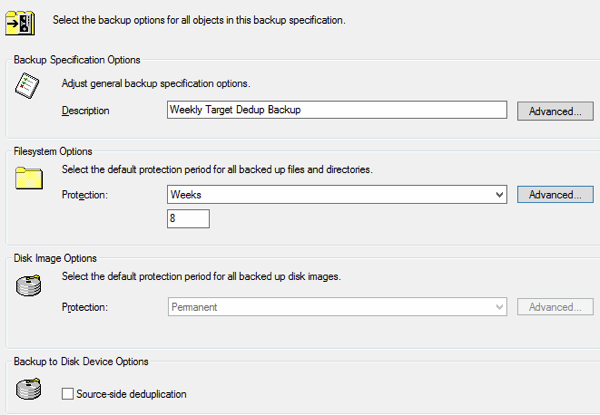This screenshot has width=600, height=415.
Task: Open the Disk Image Protection dropdown showing Permanent
Action: coord(337,307)
